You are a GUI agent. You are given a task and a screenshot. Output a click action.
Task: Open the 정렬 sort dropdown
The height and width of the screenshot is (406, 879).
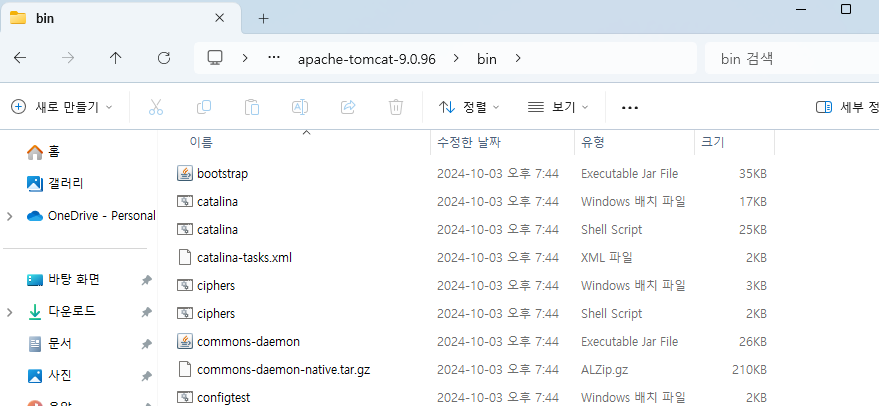469,107
